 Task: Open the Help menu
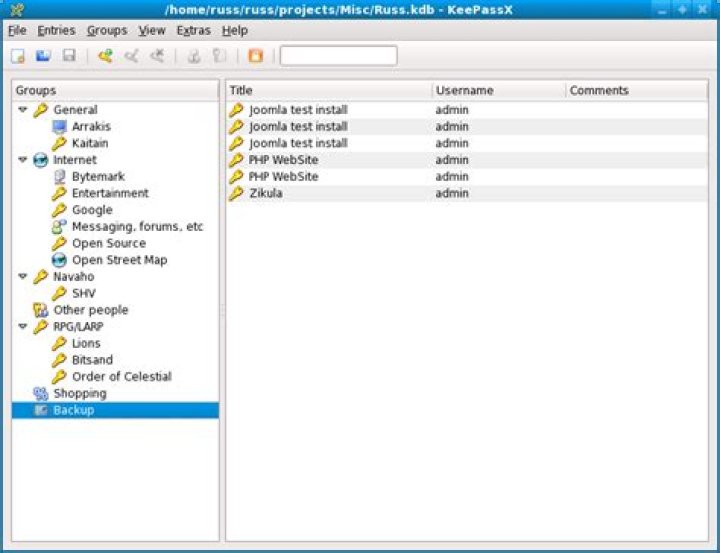click(x=235, y=30)
